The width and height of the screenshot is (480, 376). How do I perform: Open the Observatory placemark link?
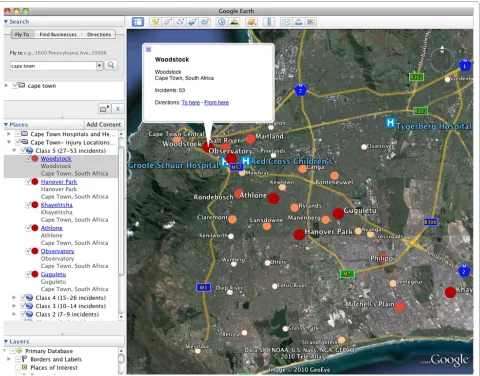coord(58,251)
